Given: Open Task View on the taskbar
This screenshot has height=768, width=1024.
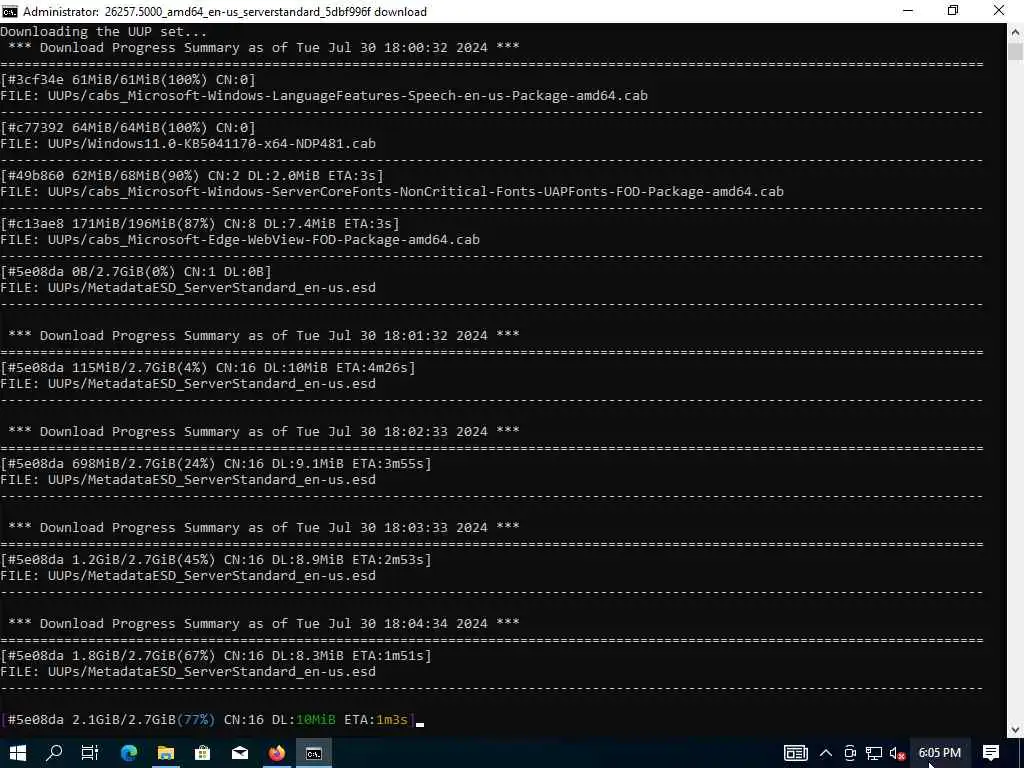Looking at the screenshot, I should [x=90, y=753].
